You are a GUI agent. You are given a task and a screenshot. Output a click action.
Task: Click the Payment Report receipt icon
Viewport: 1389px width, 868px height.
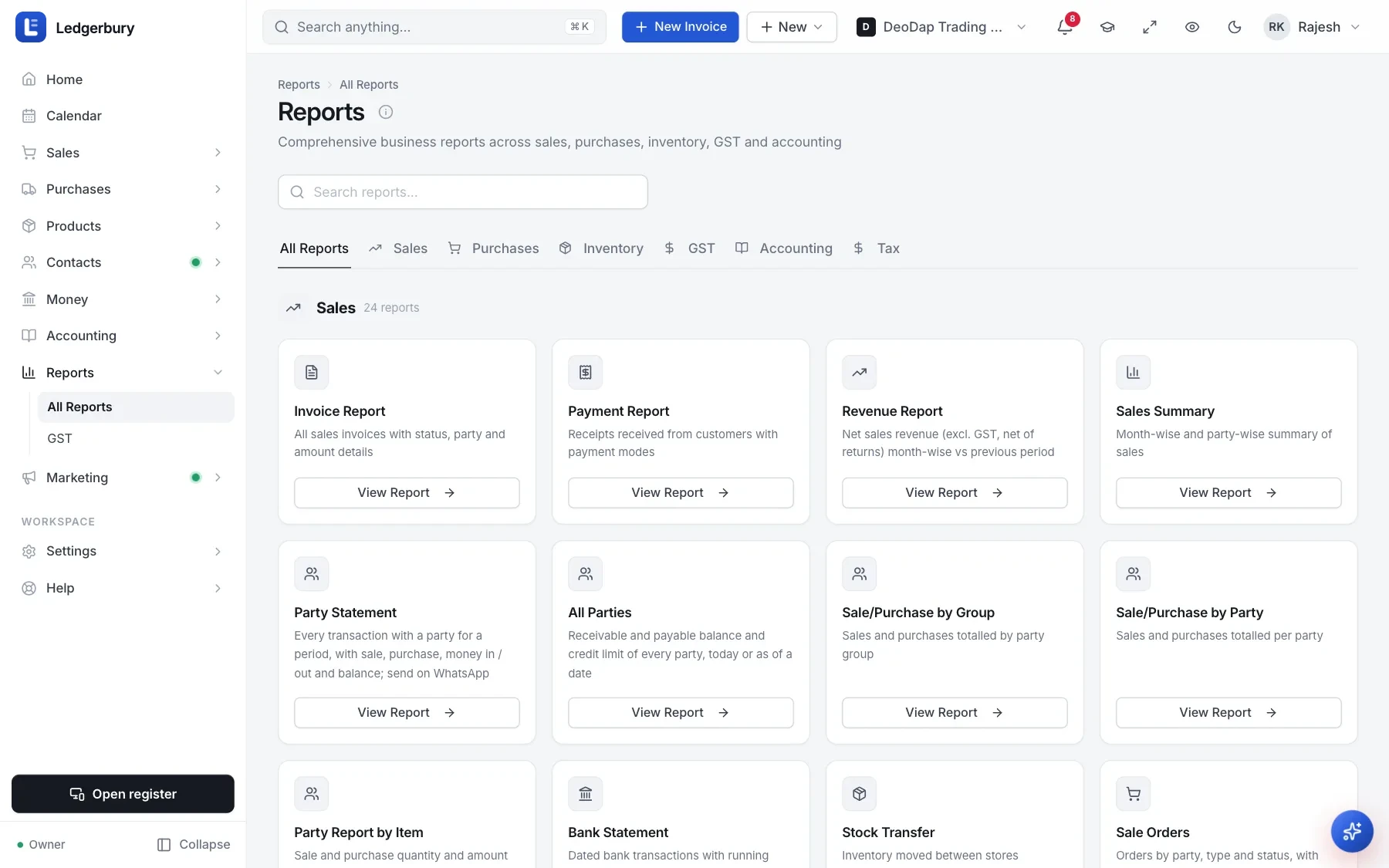point(586,373)
